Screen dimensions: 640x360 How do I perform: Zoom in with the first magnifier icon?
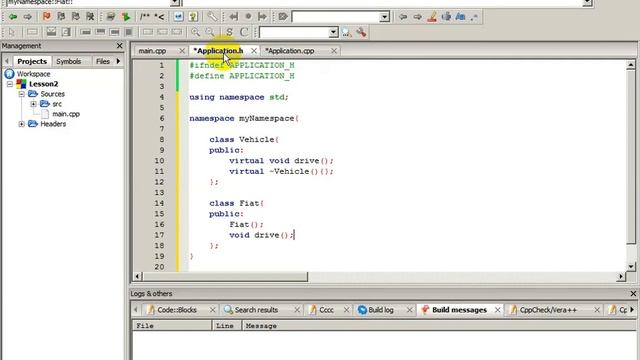(196, 32)
